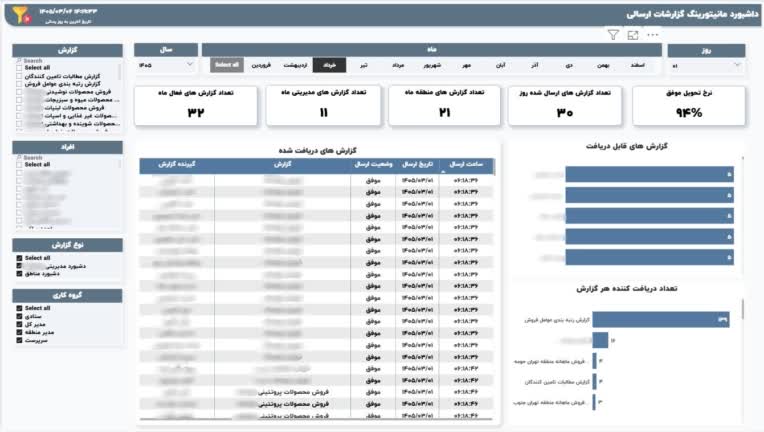Select the highlighted month خرداد
This screenshot has height=432, width=764.
pyautogui.click(x=329, y=65)
